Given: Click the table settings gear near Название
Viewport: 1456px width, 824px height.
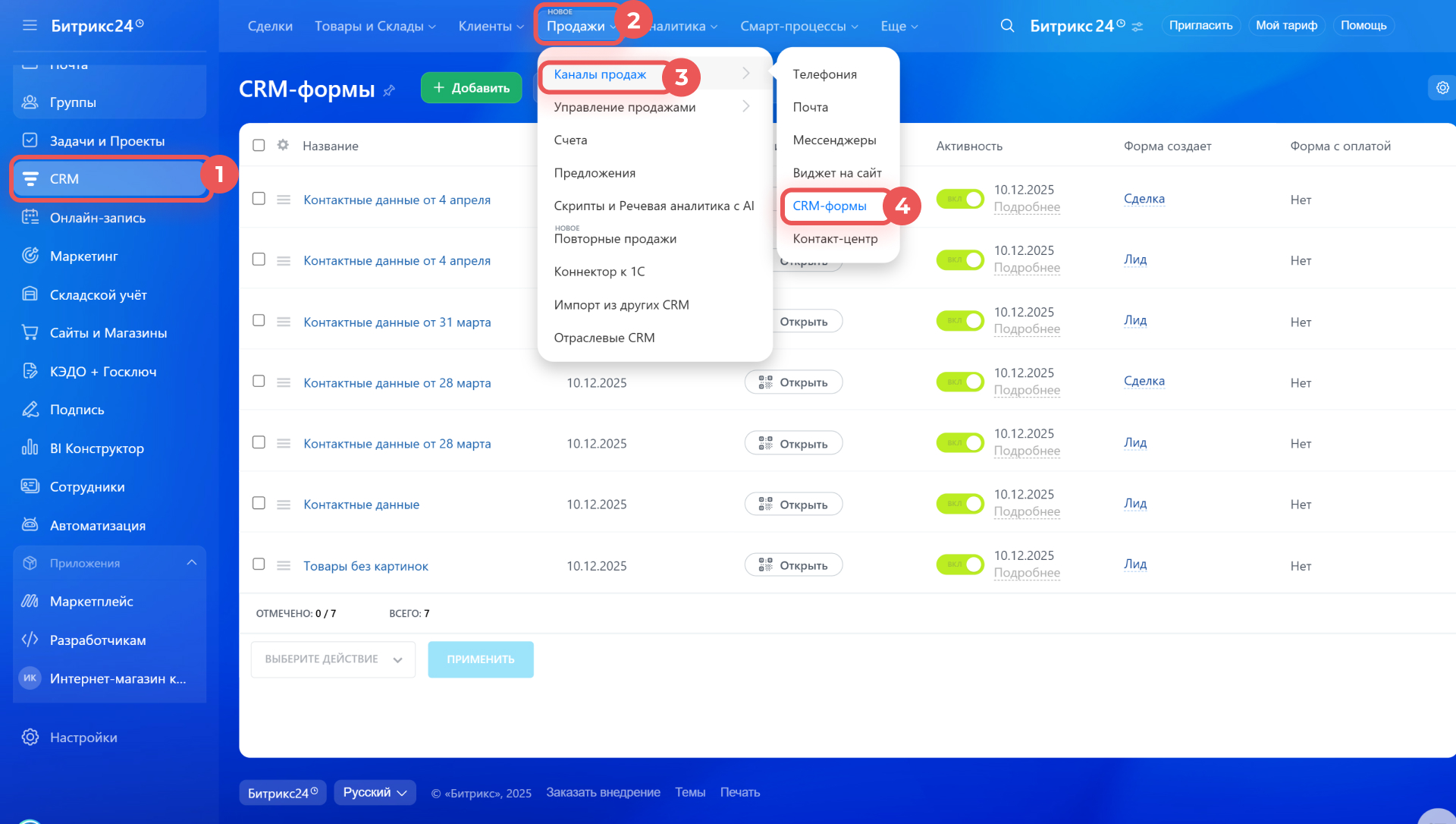Looking at the screenshot, I should coord(283,145).
